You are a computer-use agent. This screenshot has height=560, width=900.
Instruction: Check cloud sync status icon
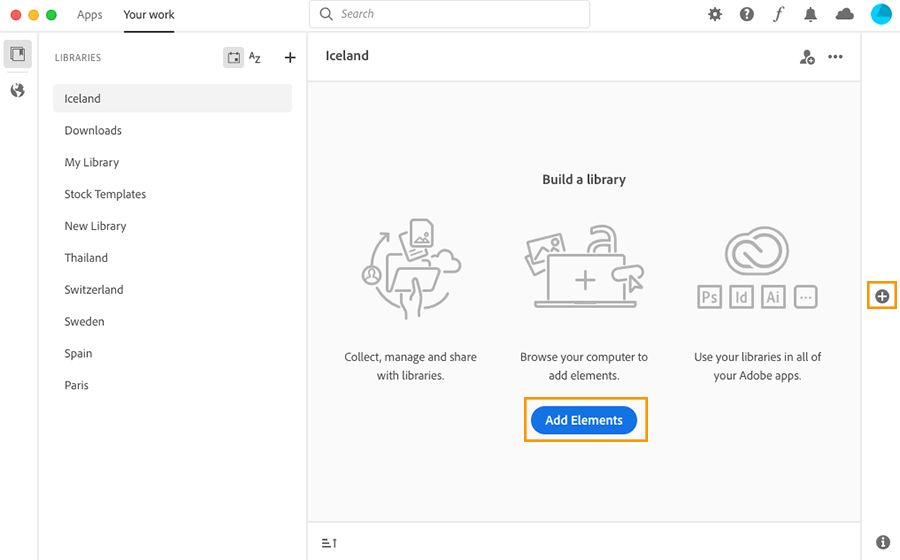[x=845, y=14]
